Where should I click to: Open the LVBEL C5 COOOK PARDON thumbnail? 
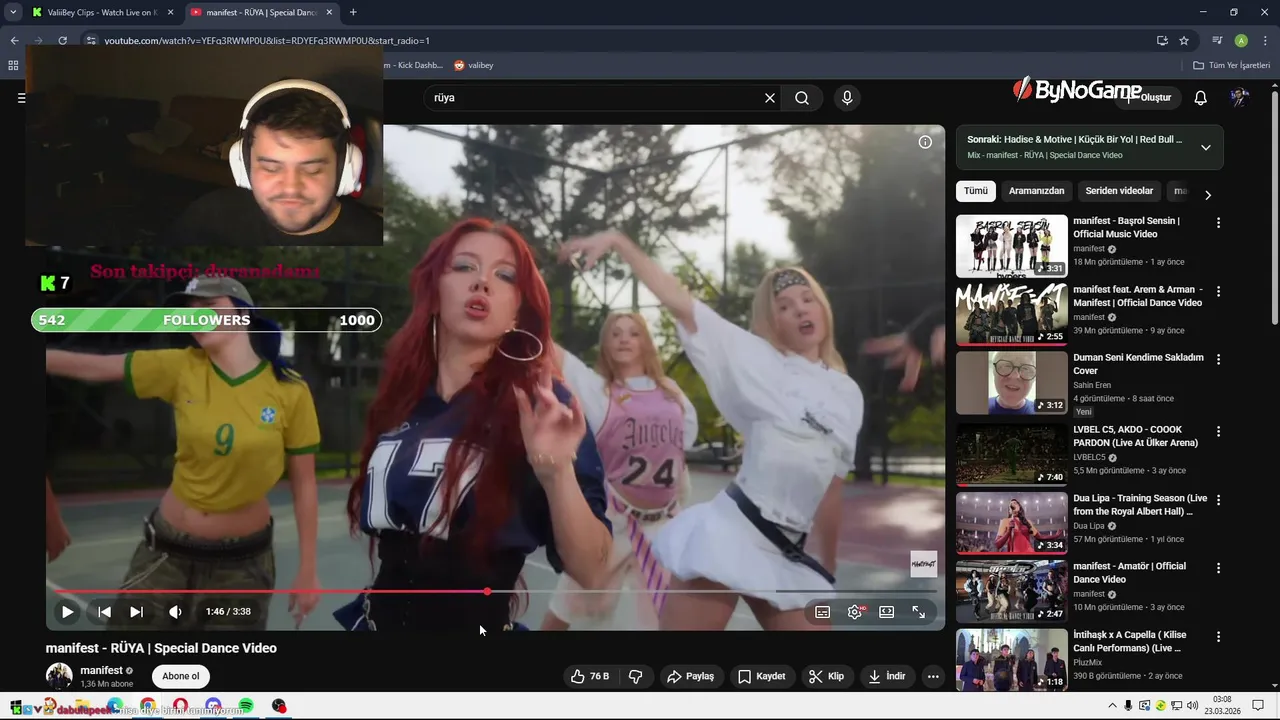[x=1011, y=455]
